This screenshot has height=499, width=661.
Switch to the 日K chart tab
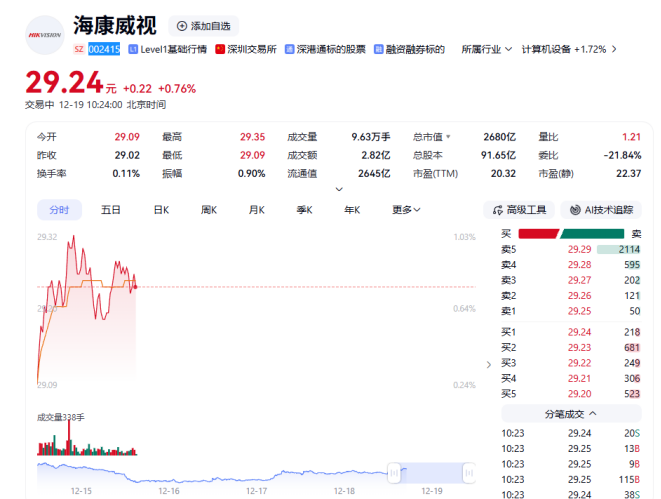coord(160,210)
